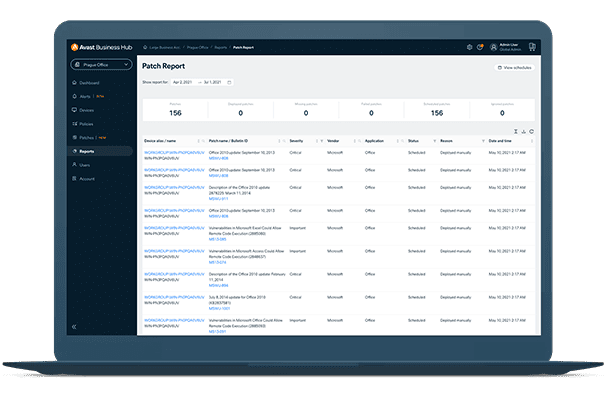Click the Date and time column header
Image resolution: width=608 pixels, height=405 pixels.
tap(500, 141)
